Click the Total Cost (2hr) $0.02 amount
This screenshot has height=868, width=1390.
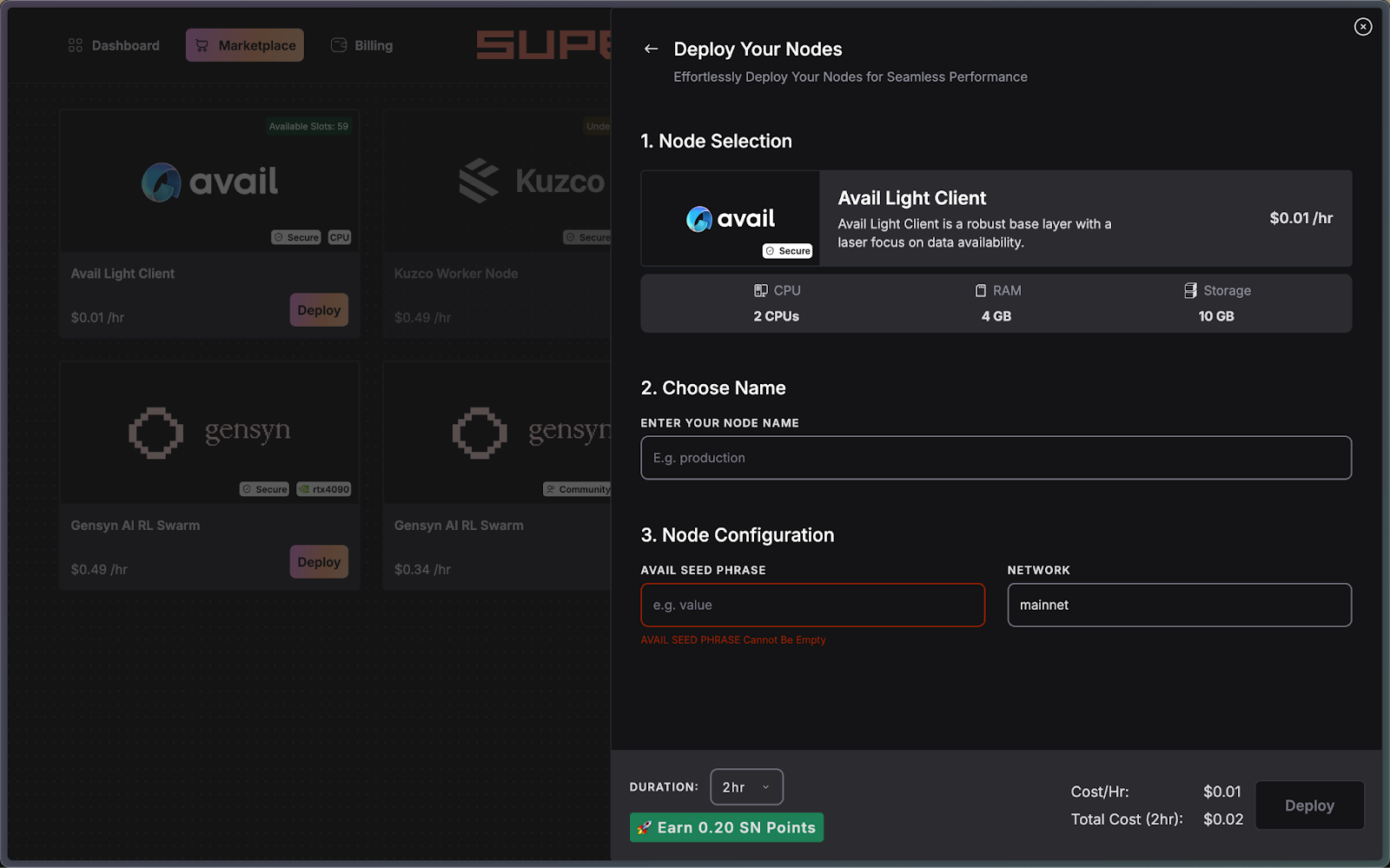click(1223, 819)
